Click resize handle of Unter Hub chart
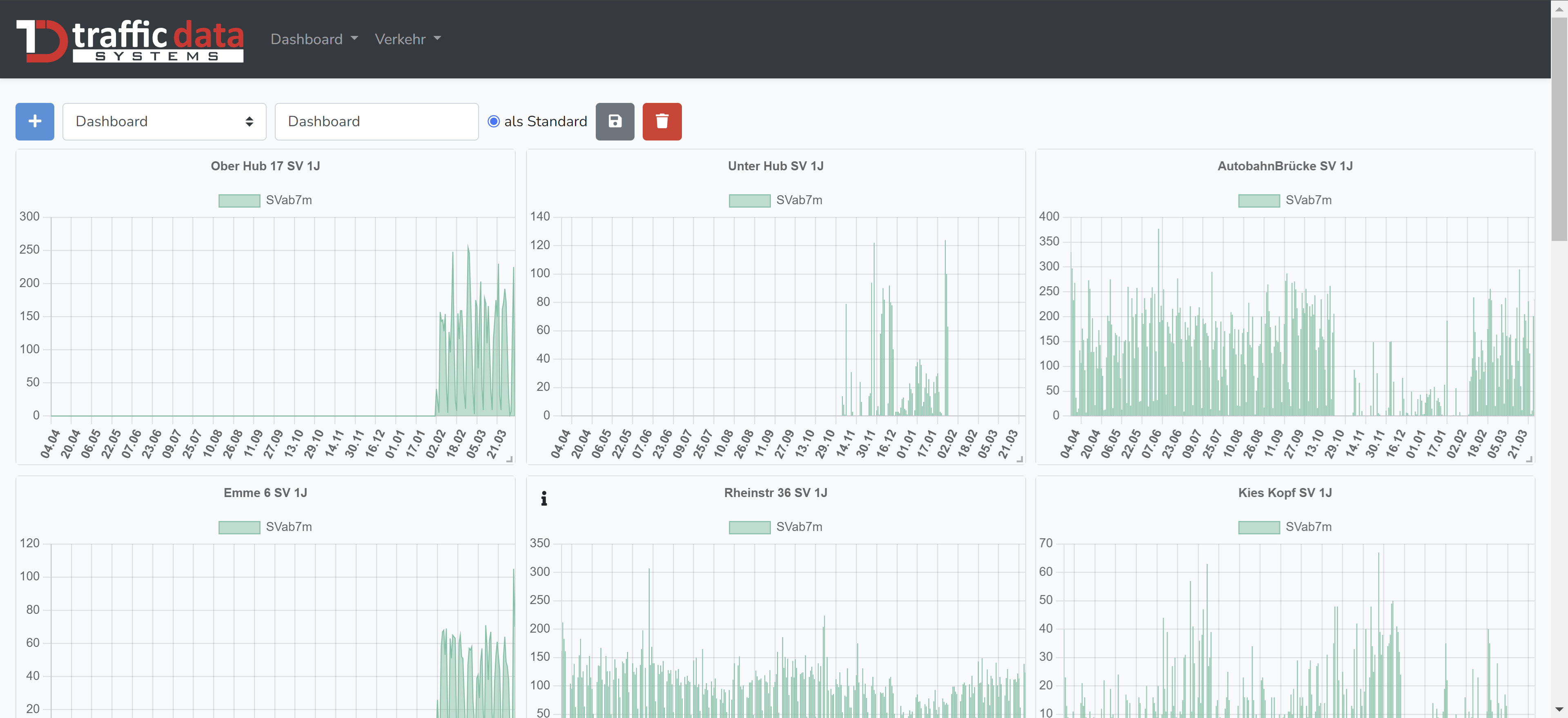Viewport: 1568px width, 718px height. (1020, 459)
